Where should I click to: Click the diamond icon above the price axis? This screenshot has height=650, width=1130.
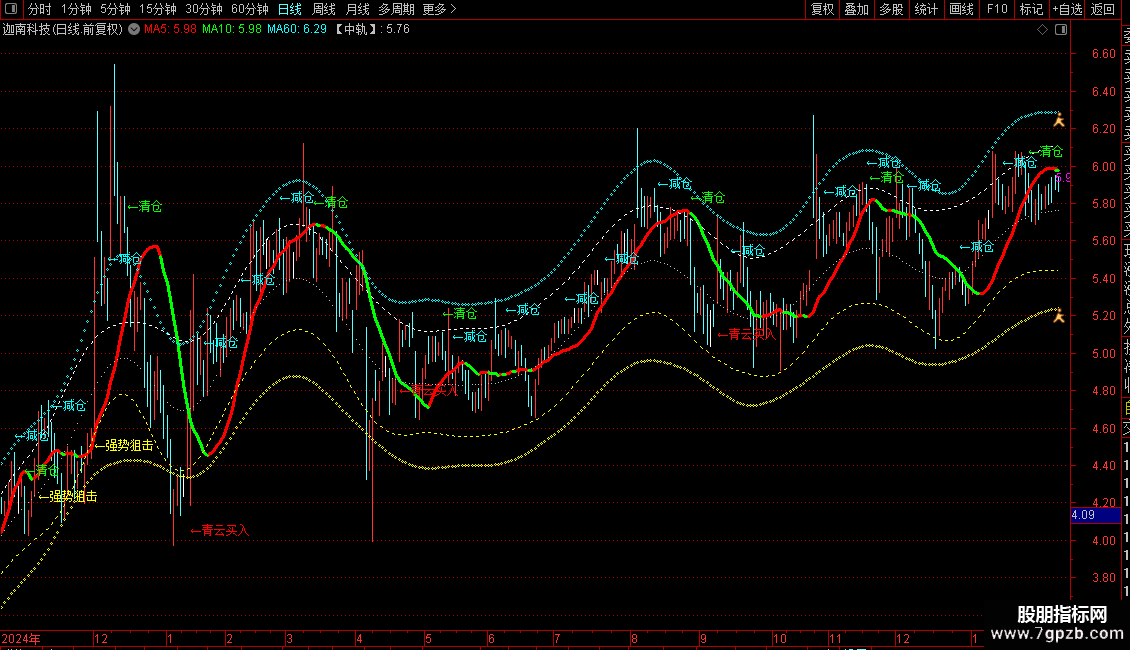1042,30
